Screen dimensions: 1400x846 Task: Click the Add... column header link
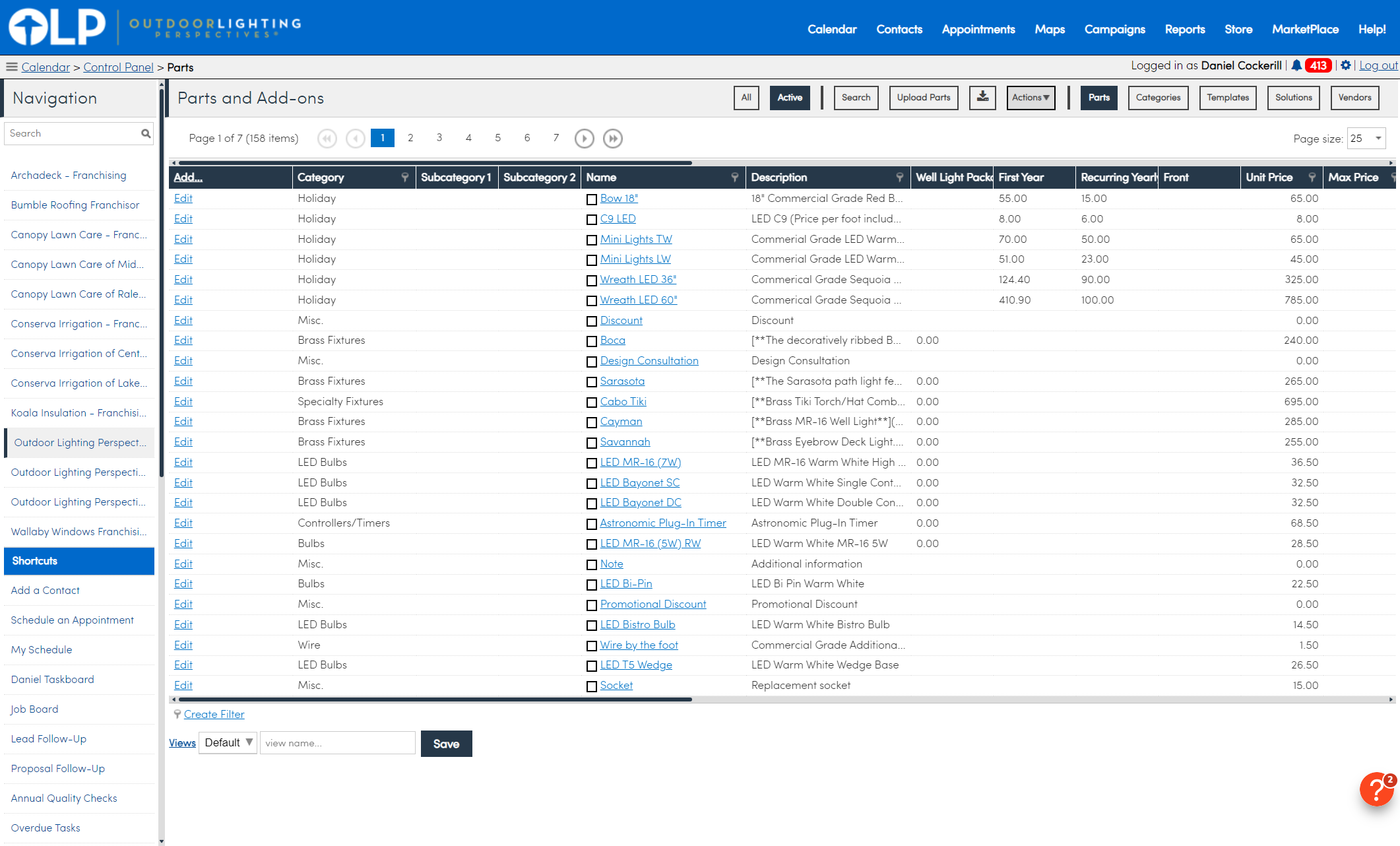188,177
